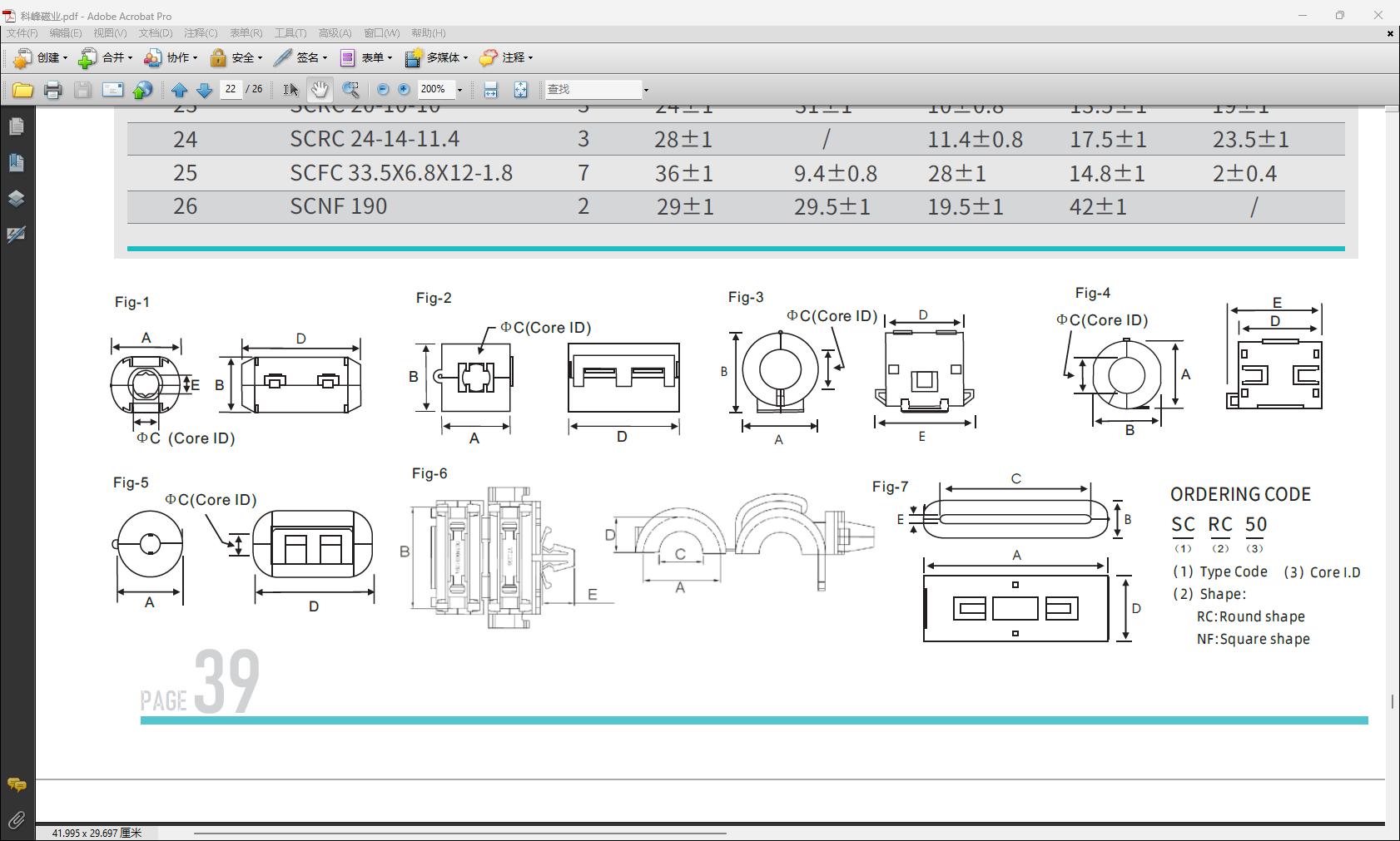The height and width of the screenshot is (841, 1400).
Task: Open the 文档(D) menu
Action: coord(156,33)
